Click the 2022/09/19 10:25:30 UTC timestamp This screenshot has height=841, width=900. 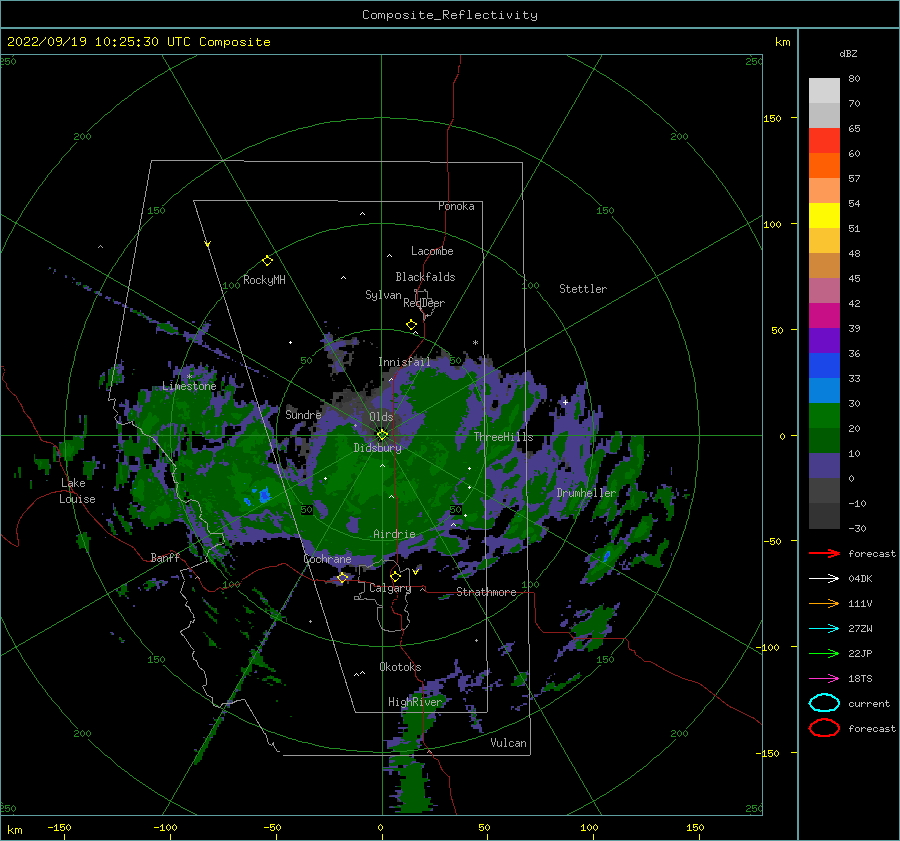[x=138, y=42]
